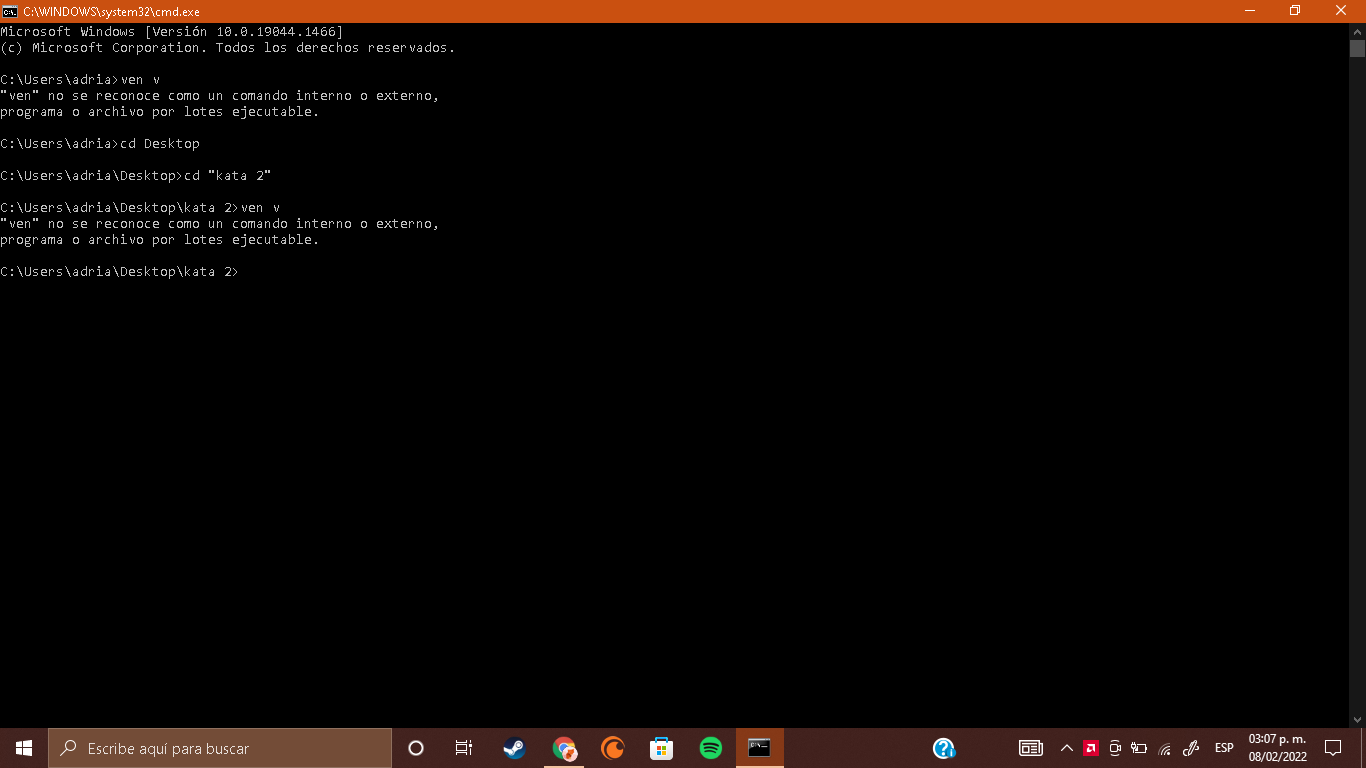Switch the ESP input language indicator

[x=1224, y=748]
